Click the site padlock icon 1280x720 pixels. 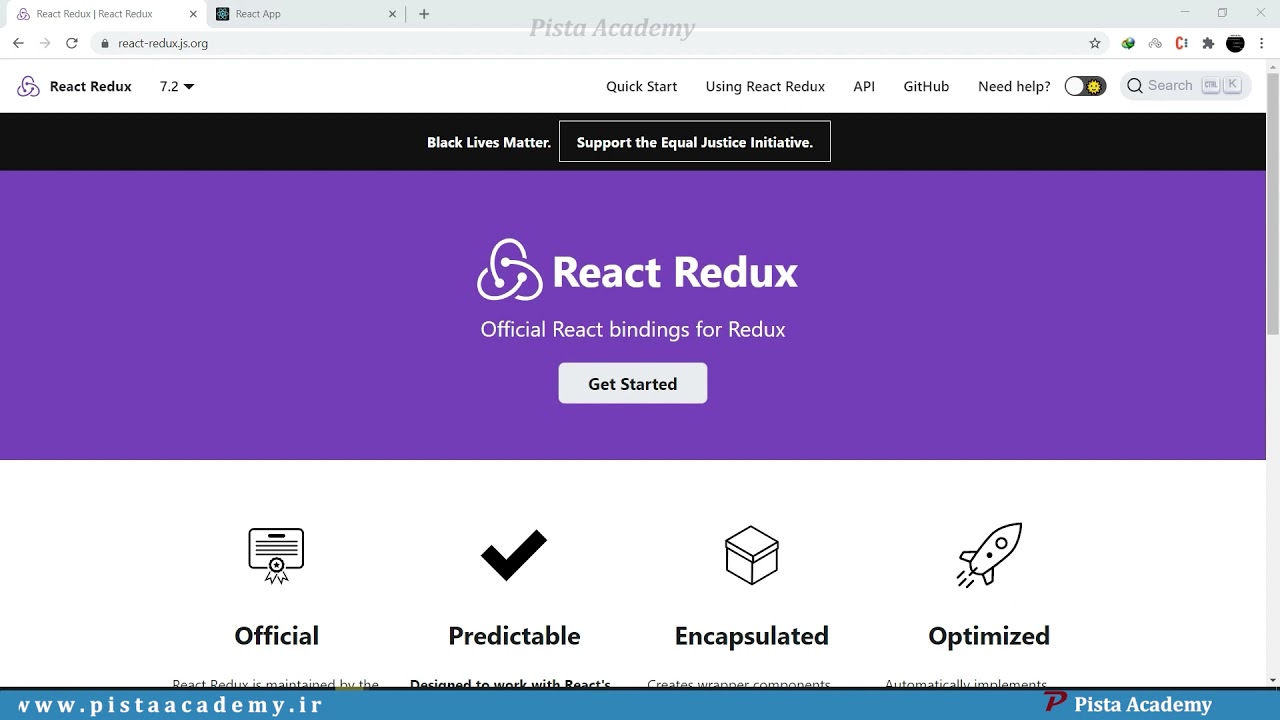coord(104,43)
